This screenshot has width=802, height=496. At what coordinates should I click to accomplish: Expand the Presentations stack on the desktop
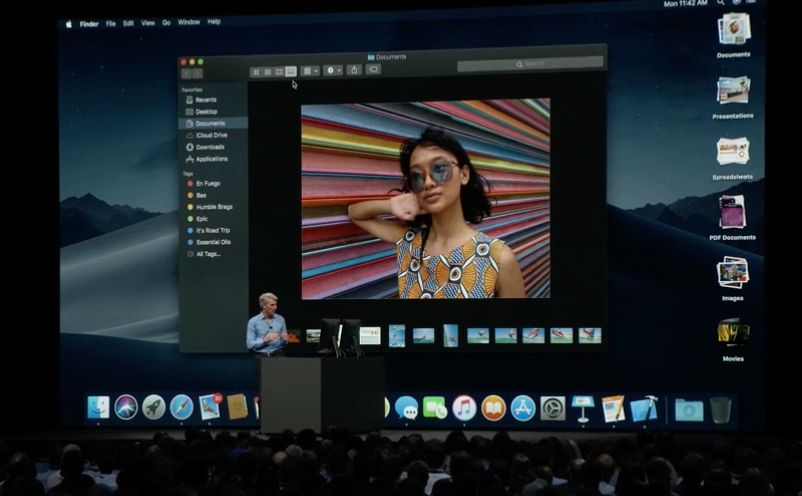coord(733,91)
